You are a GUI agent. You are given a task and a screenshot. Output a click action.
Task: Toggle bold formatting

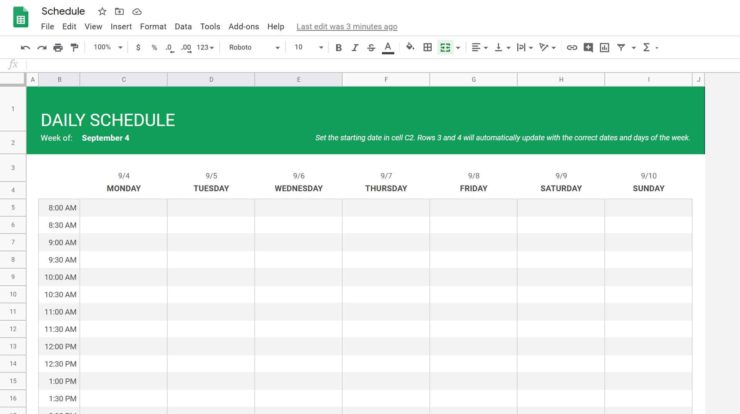pos(338,48)
